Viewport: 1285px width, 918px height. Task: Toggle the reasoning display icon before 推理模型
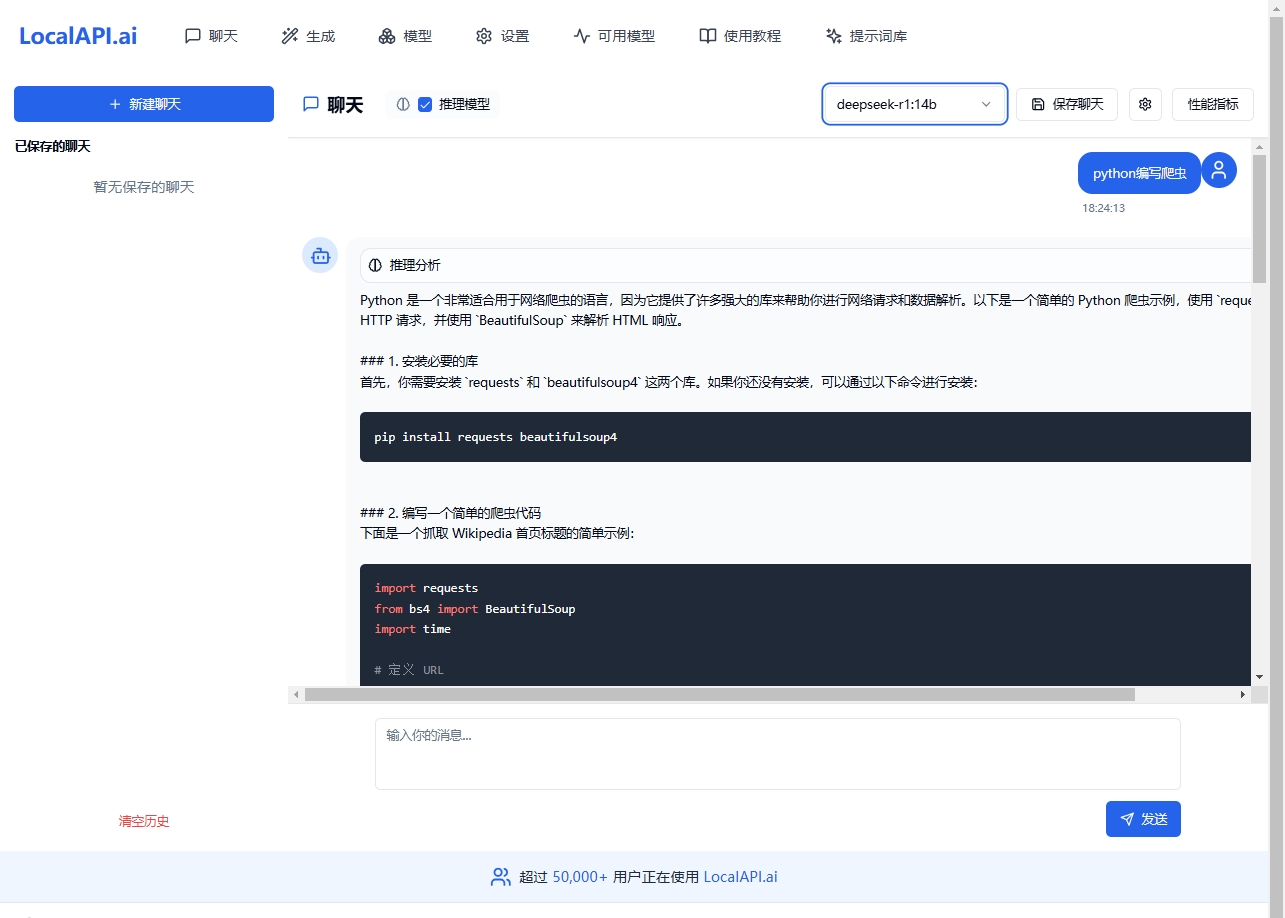click(402, 104)
